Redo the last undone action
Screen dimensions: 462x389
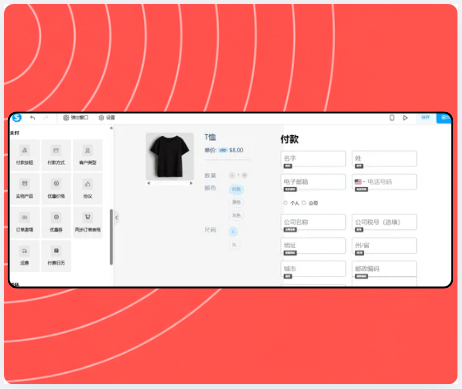pos(46,118)
